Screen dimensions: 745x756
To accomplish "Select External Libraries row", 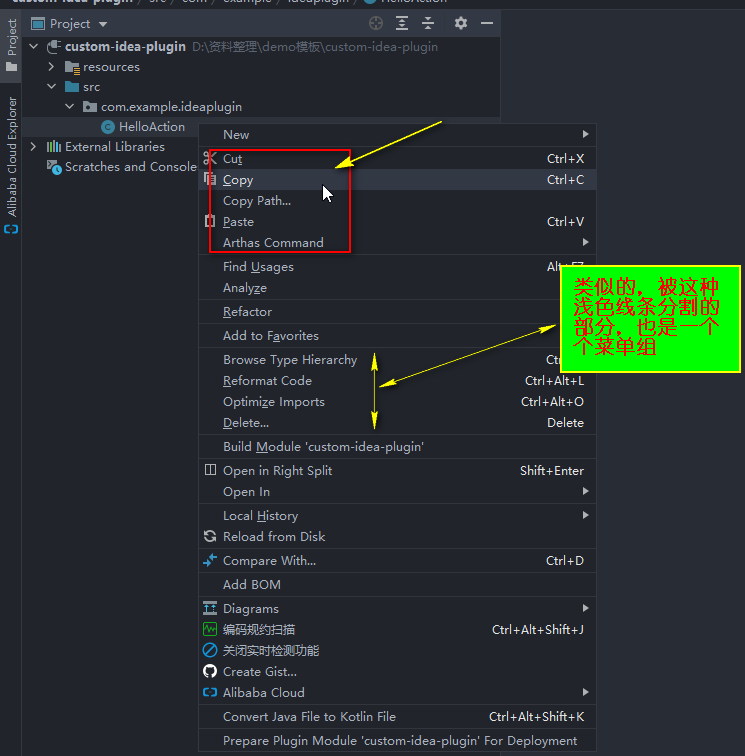I will pyautogui.click(x=110, y=147).
